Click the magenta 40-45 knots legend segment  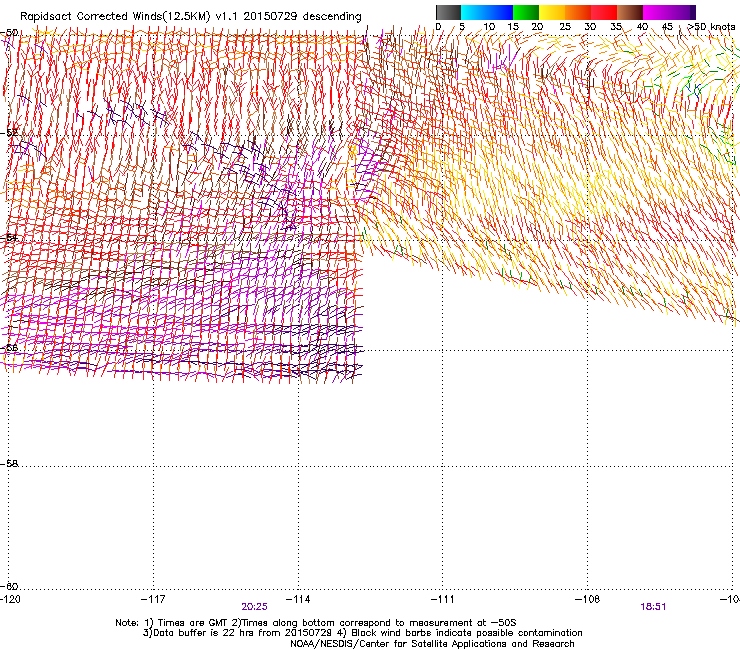(656, 12)
